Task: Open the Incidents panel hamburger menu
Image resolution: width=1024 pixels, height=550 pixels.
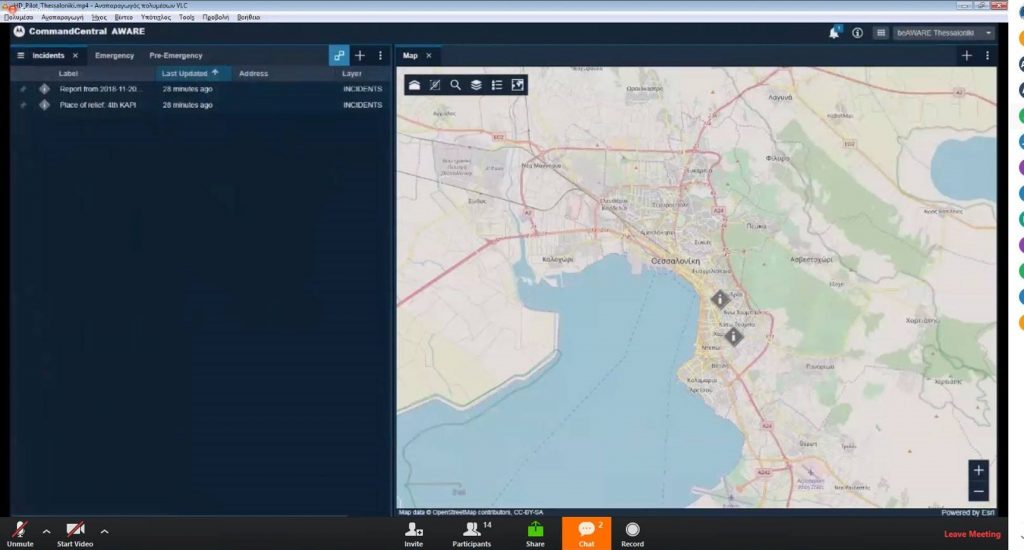Action: [x=20, y=56]
